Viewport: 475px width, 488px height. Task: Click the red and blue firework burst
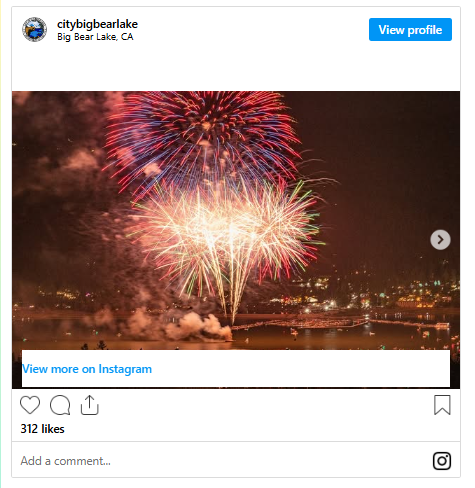click(203, 137)
